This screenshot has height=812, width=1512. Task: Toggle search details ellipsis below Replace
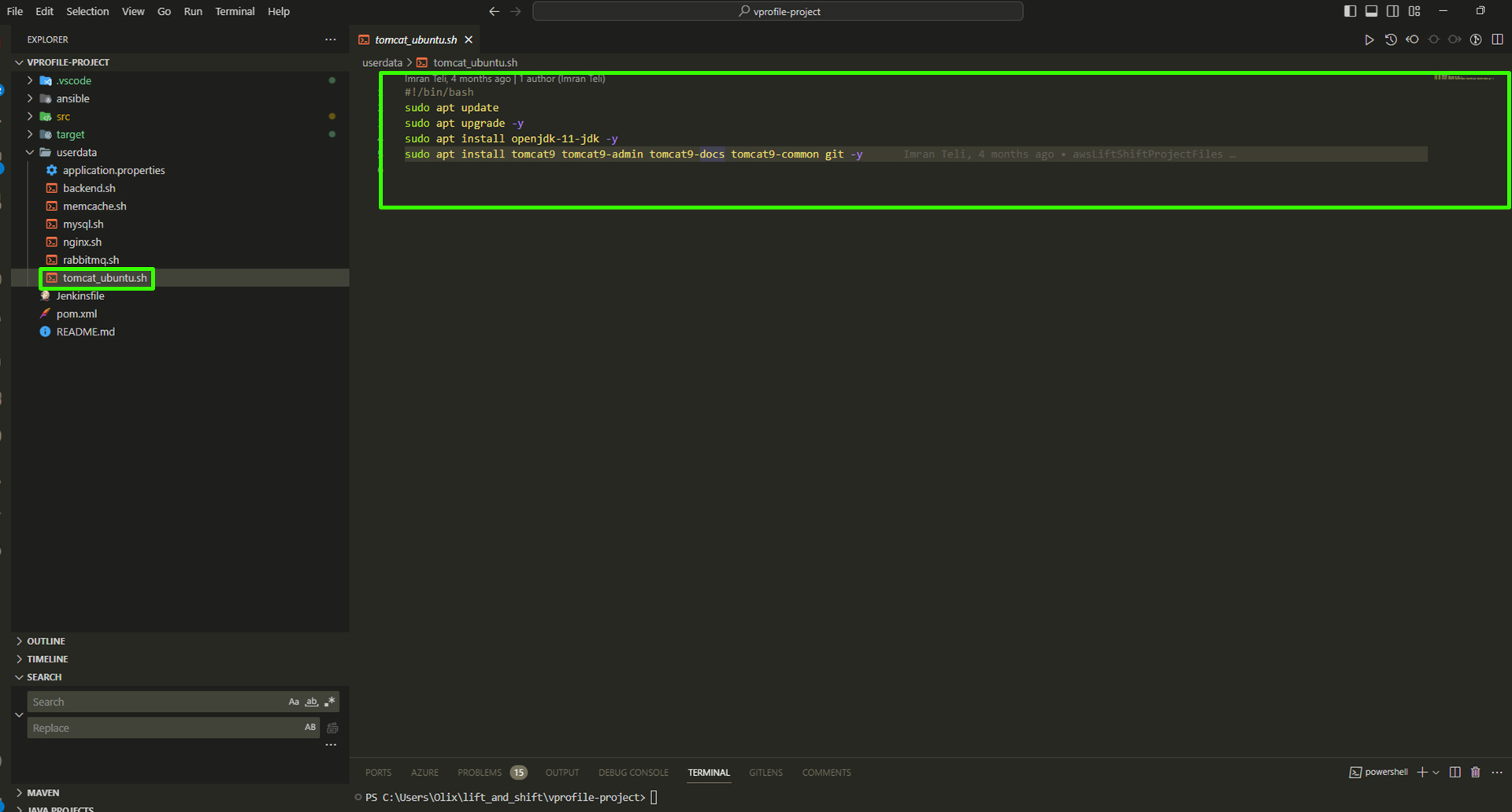pos(331,744)
